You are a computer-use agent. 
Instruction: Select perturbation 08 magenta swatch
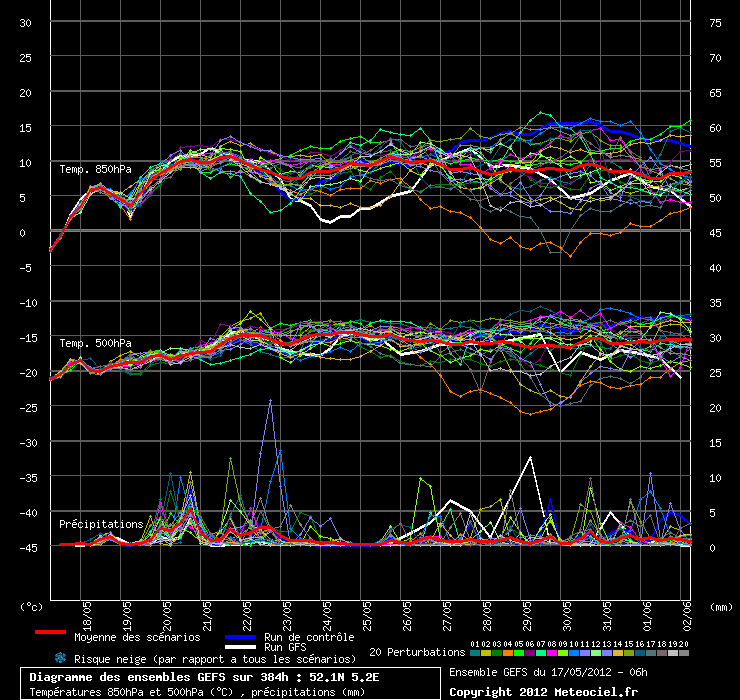point(552,653)
